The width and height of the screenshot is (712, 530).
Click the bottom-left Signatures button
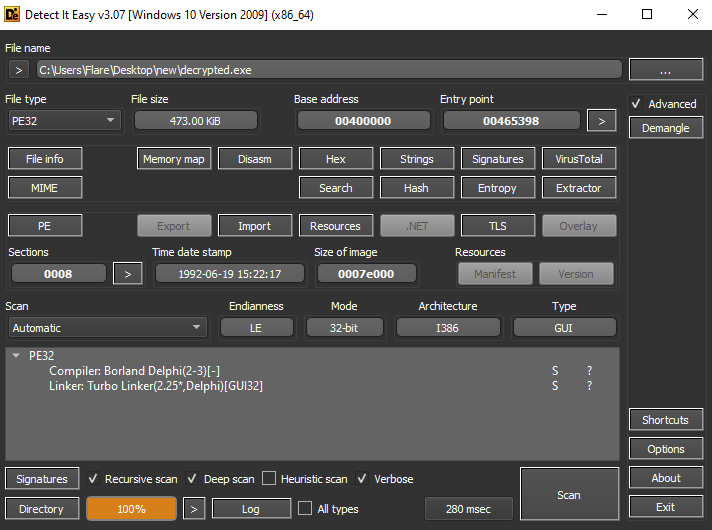pos(42,479)
